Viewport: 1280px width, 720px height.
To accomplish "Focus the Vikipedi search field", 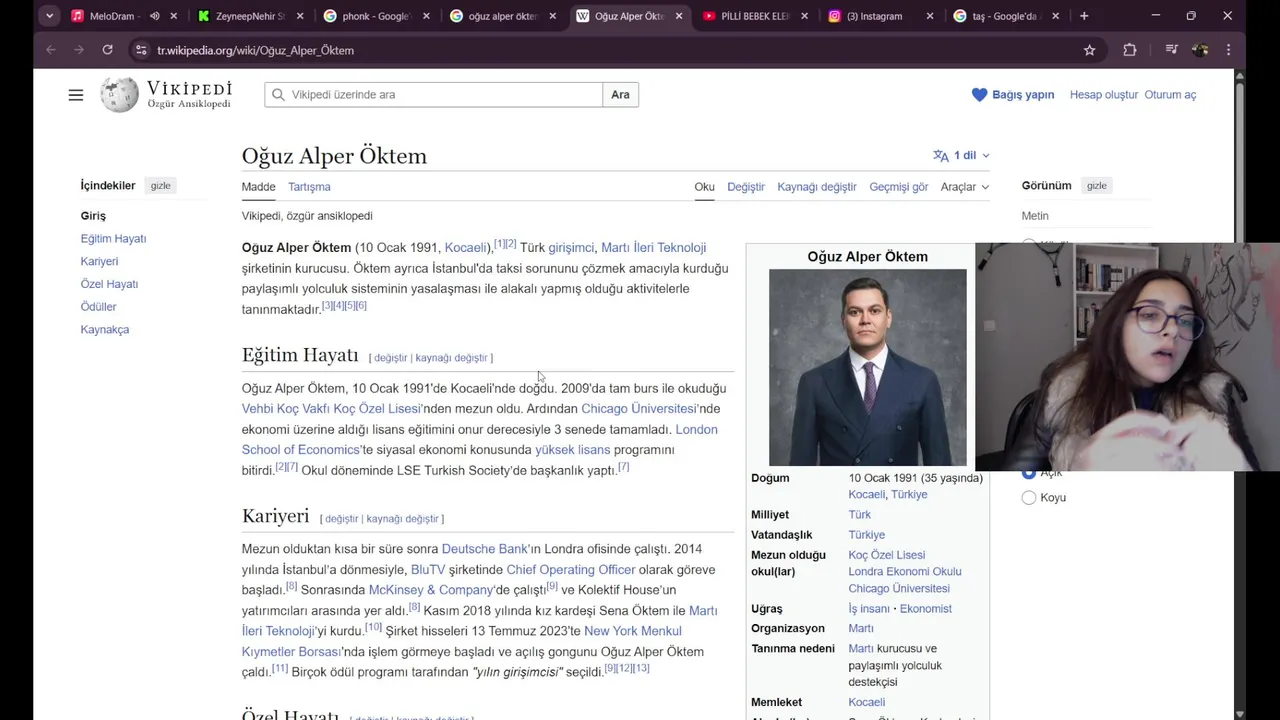I will pyautogui.click(x=434, y=95).
